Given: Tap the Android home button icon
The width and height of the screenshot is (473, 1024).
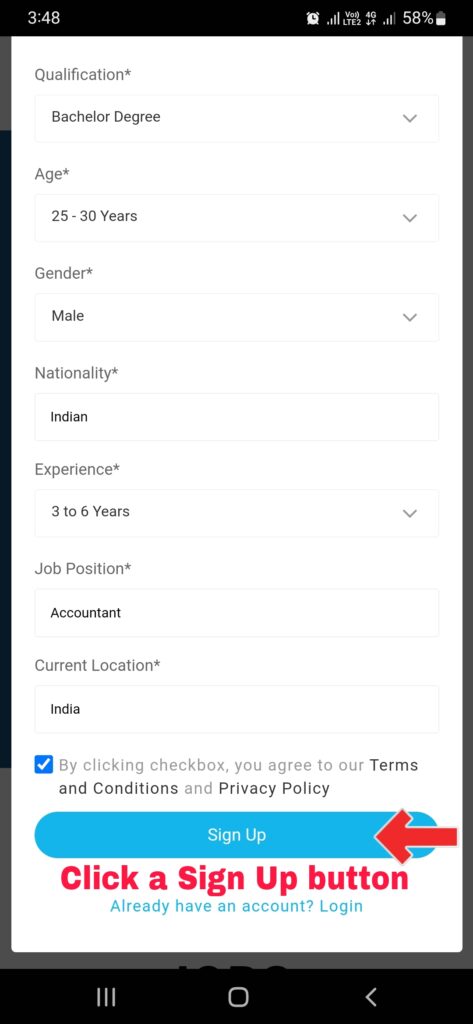Looking at the screenshot, I should click(x=238, y=997).
